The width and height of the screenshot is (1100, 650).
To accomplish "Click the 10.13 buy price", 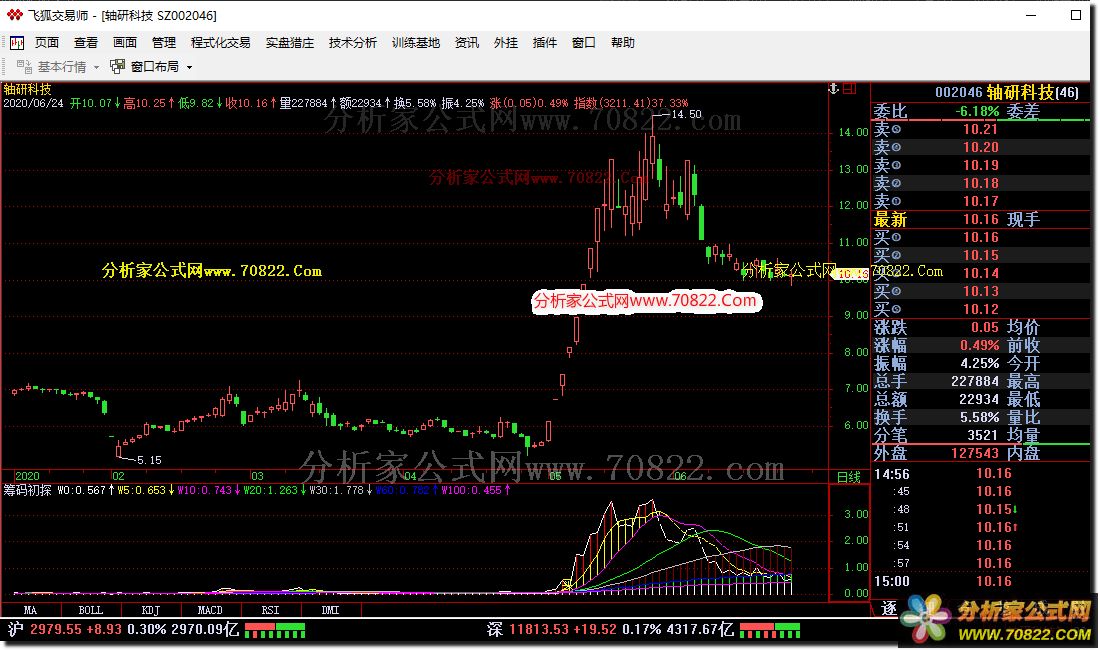I will pyautogui.click(x=980, y=291).
